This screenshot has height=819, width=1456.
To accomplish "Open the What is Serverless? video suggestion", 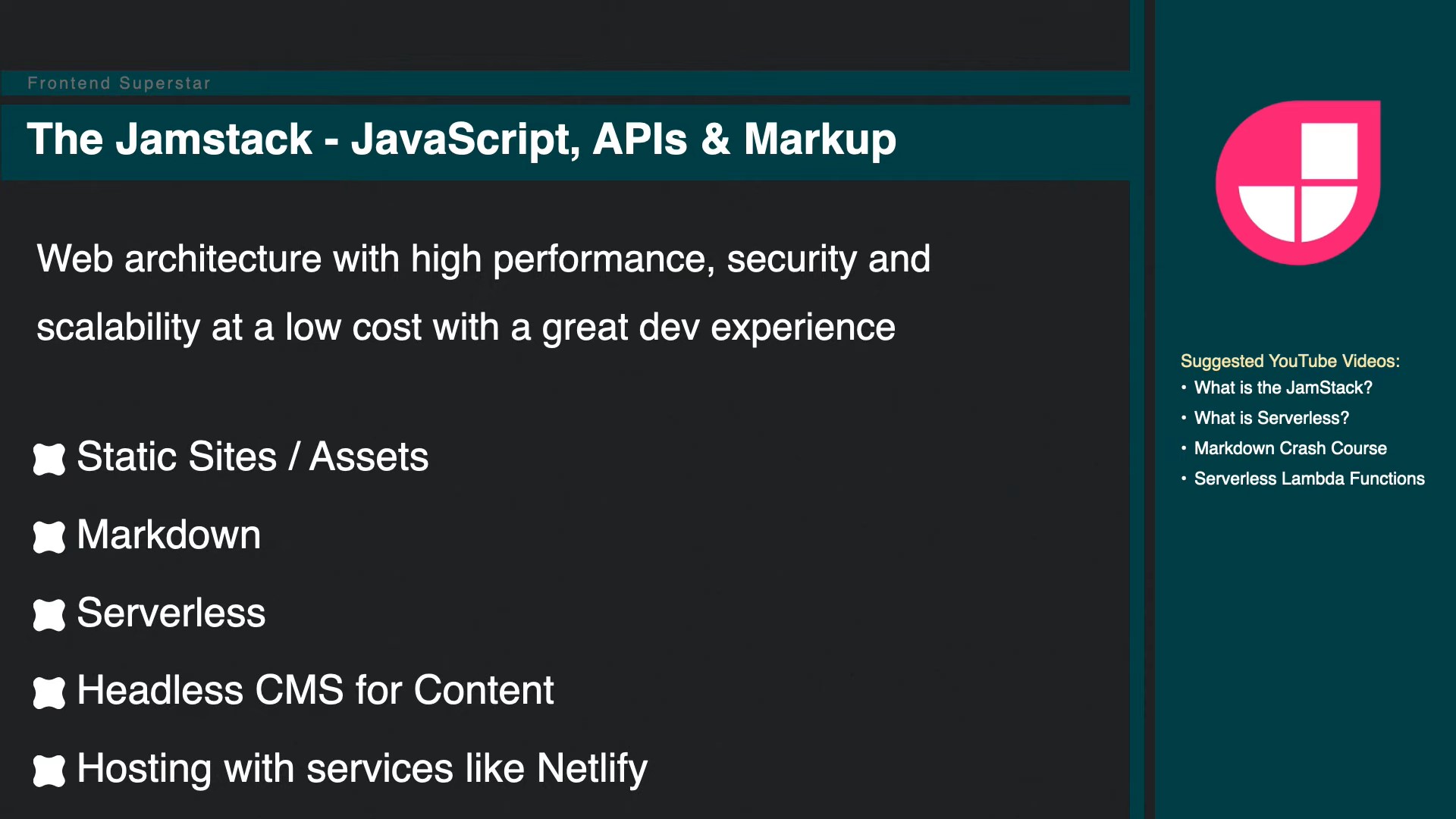I will point(1272,418).
